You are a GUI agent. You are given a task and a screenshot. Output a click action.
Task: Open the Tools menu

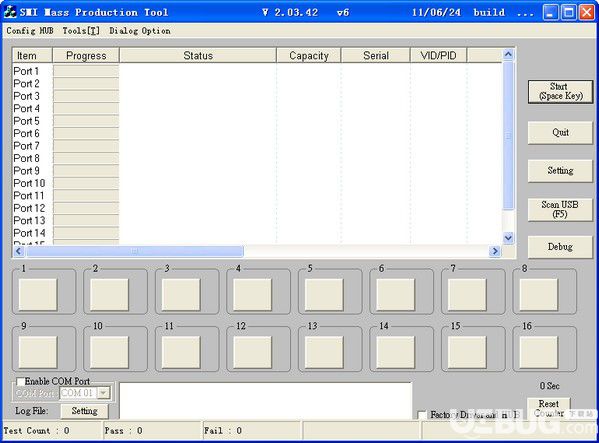81,31
